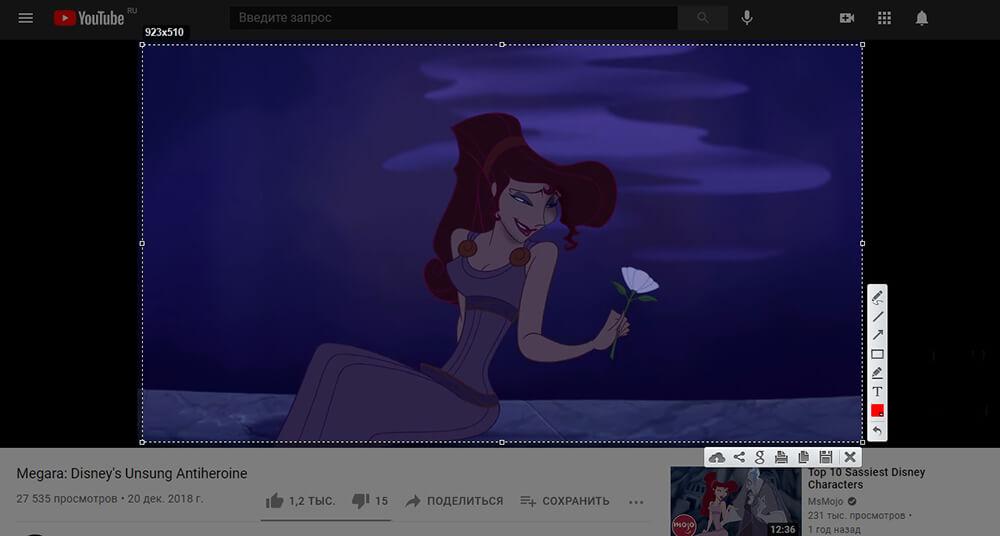
Task: Close the Lightshot capture overlay
Action: (849, 457)
